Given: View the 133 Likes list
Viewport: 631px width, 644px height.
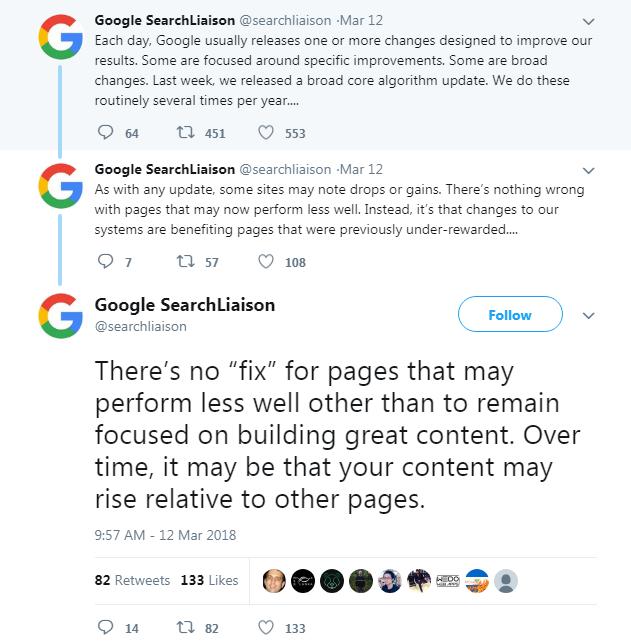Looking at the screenshot, I should (209, 580).
